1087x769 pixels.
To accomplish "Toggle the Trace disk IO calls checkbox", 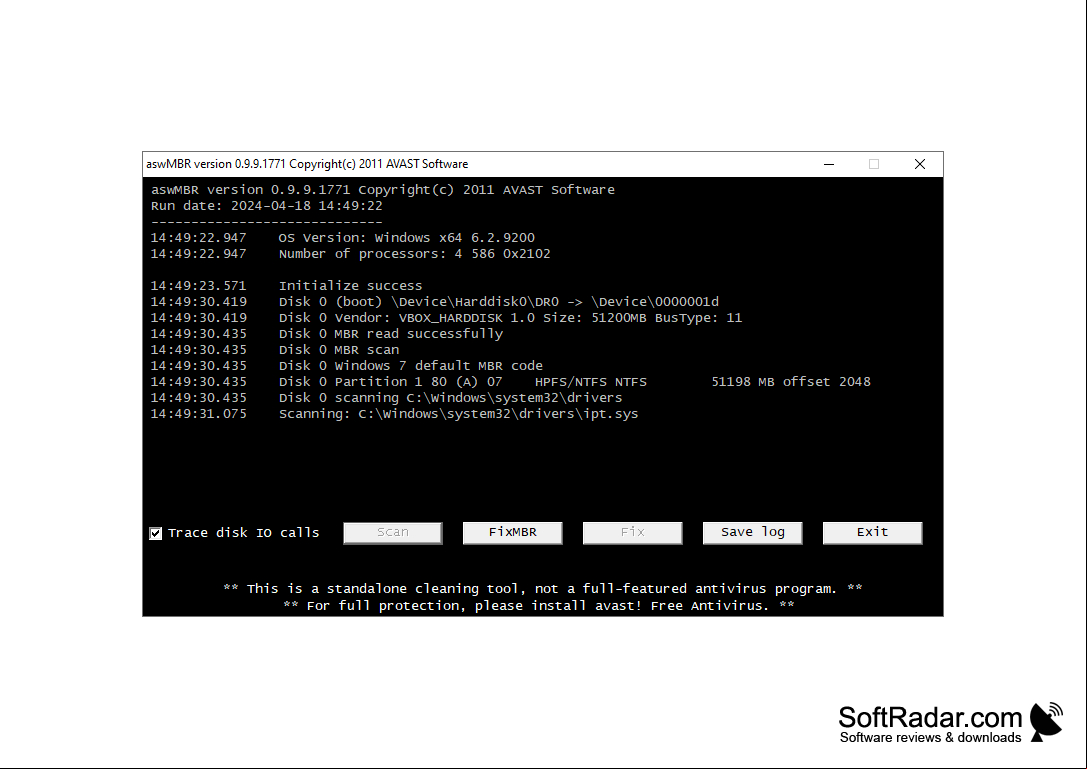I will (156, 533).
